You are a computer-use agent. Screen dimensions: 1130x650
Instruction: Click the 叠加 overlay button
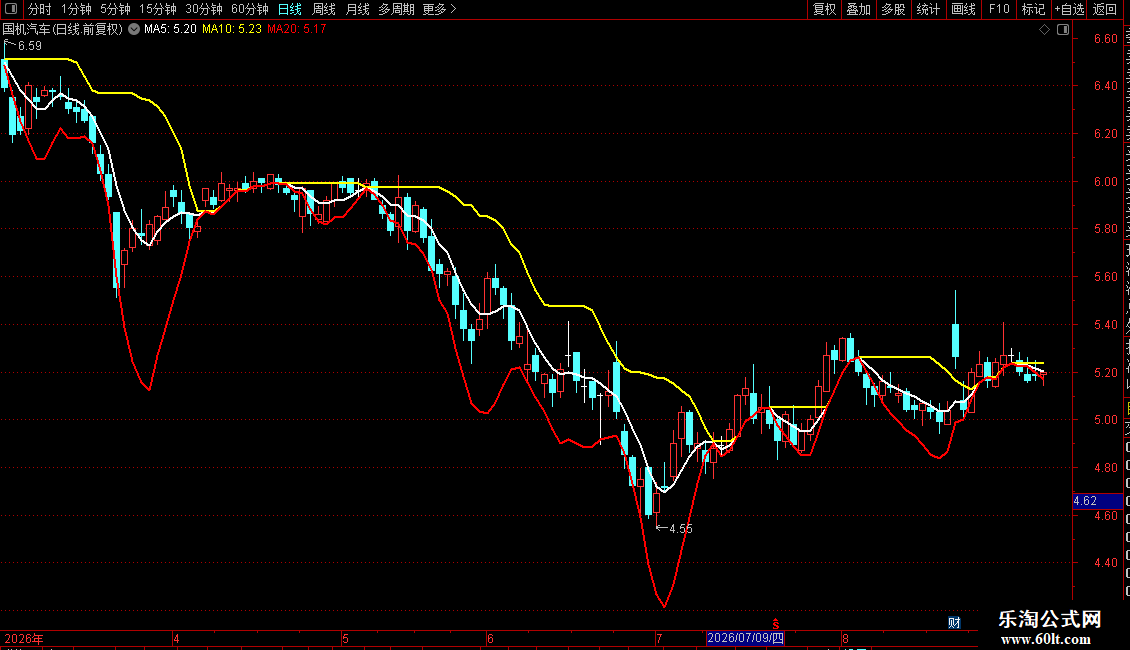(858, 9)
